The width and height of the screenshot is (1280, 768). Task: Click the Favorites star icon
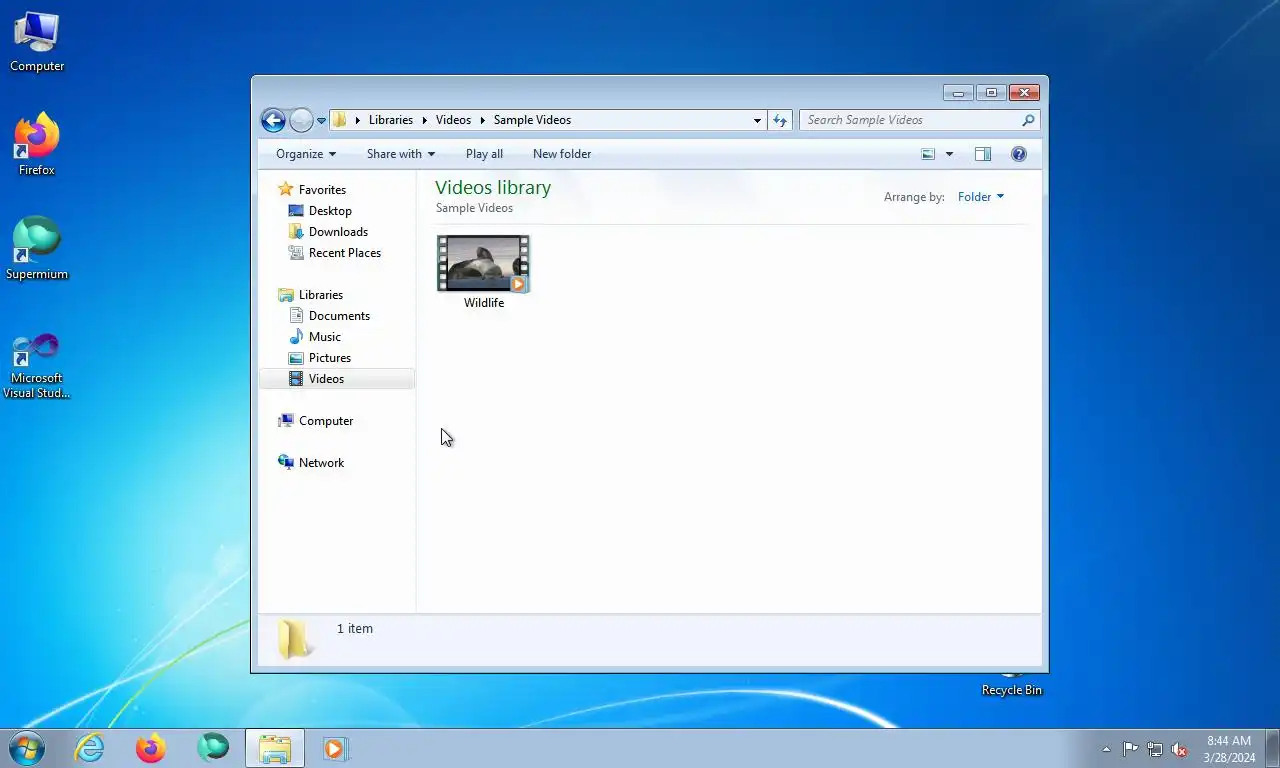pos(286,189)
